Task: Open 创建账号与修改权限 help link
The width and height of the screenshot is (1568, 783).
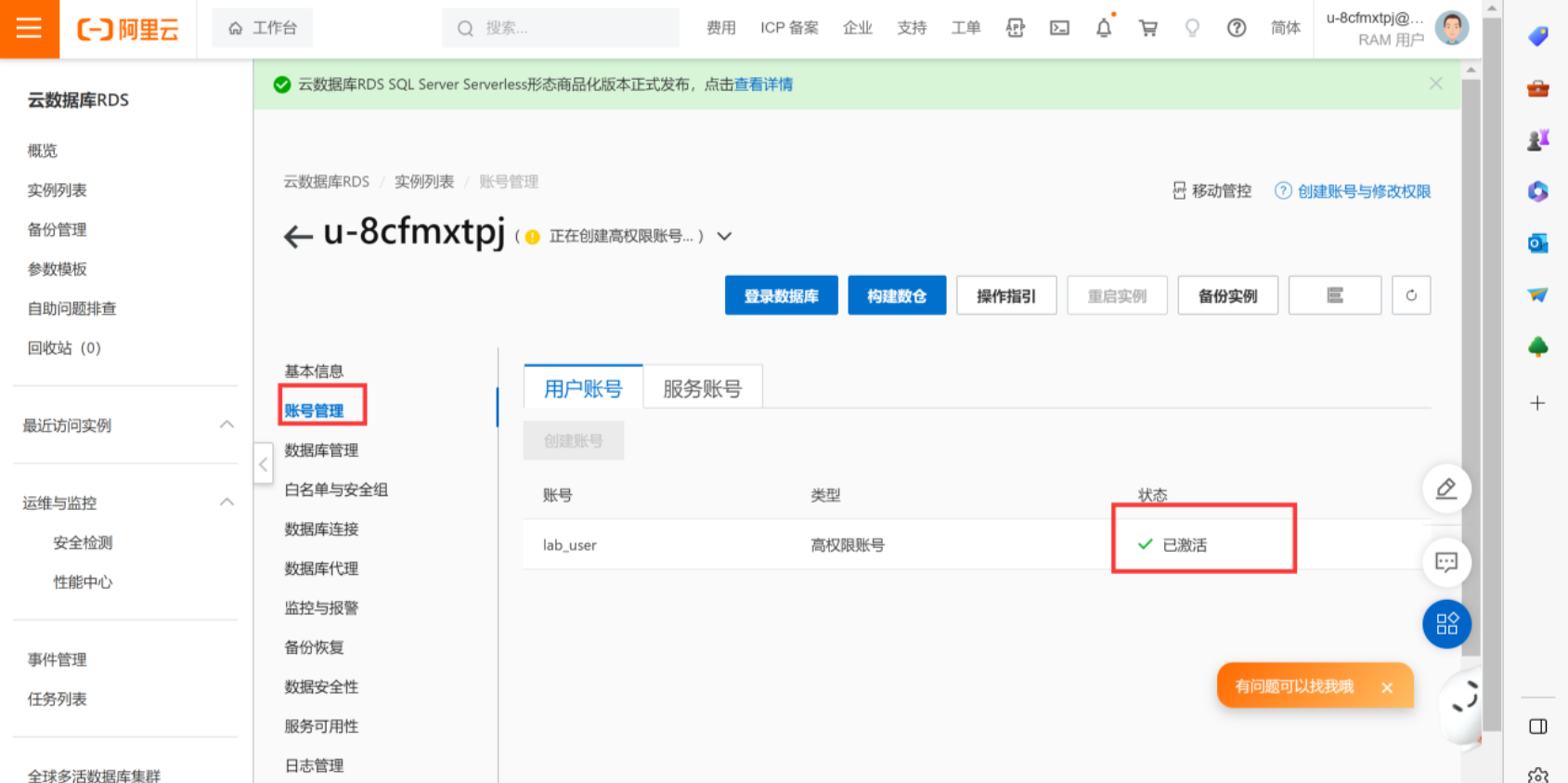Action: (1353, 190)
